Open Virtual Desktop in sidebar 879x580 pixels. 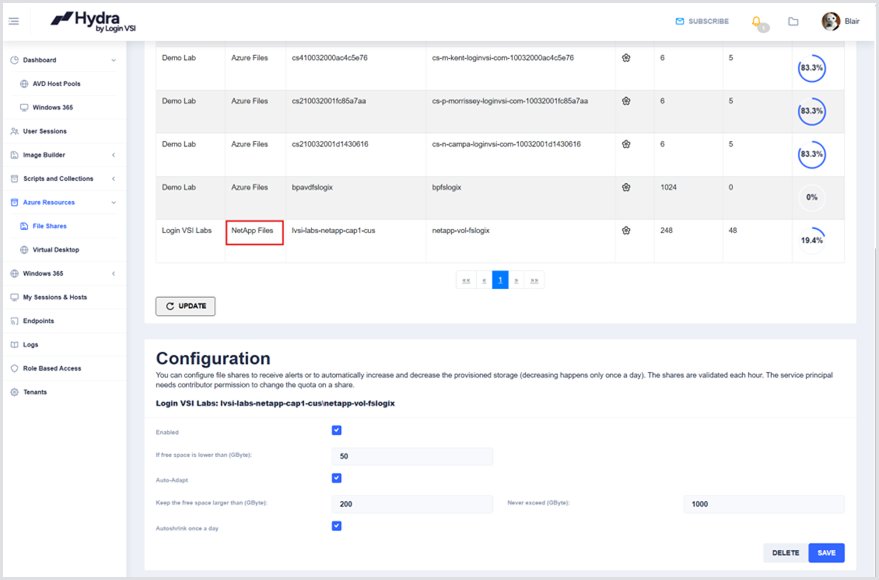click(x=55, y=250)
